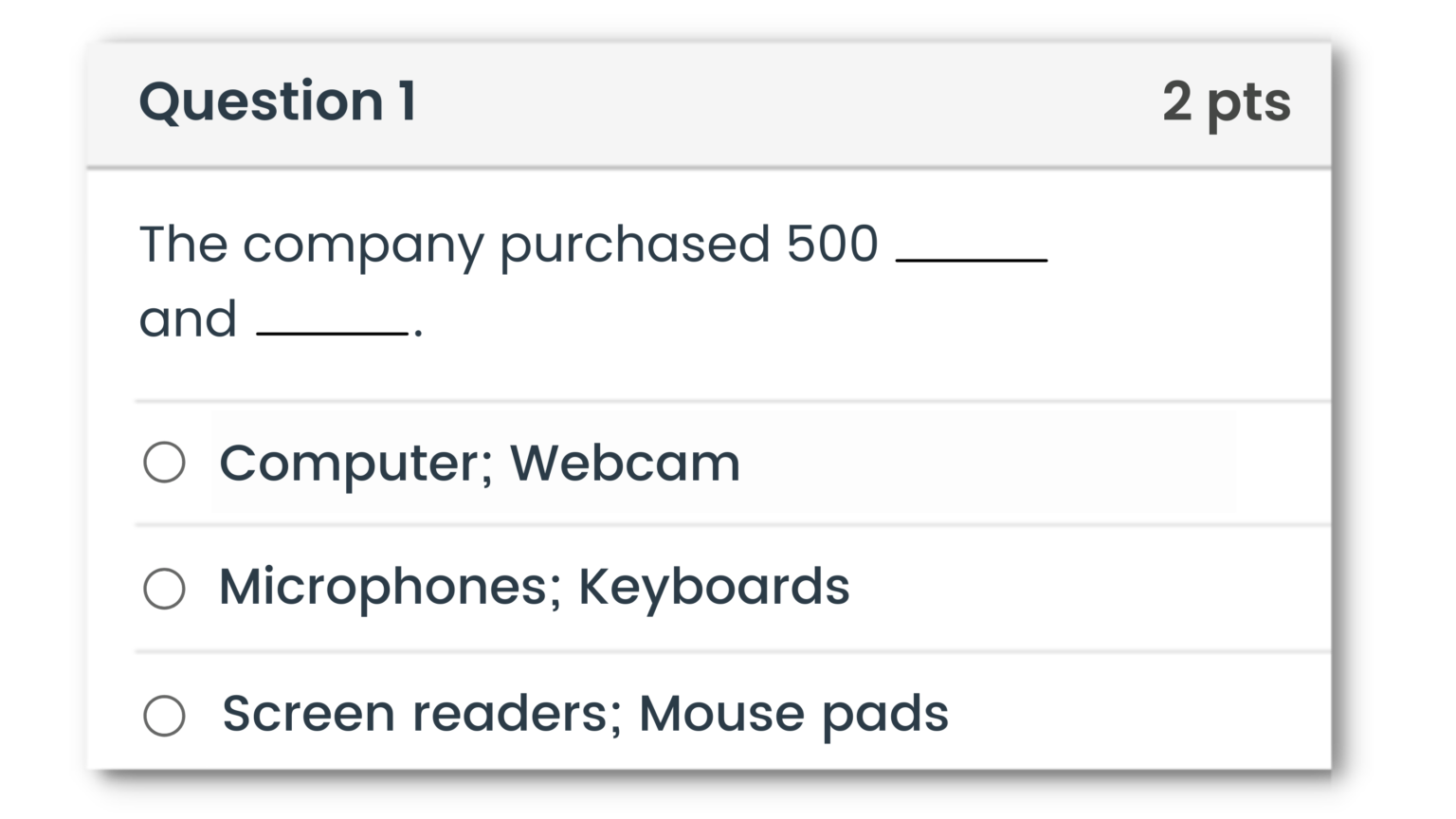Image resolution: width=1456 pixels, height=819 pixels.
Task: Click the "Microphones; Keyboards" answer label
Action: click(534, 587)
